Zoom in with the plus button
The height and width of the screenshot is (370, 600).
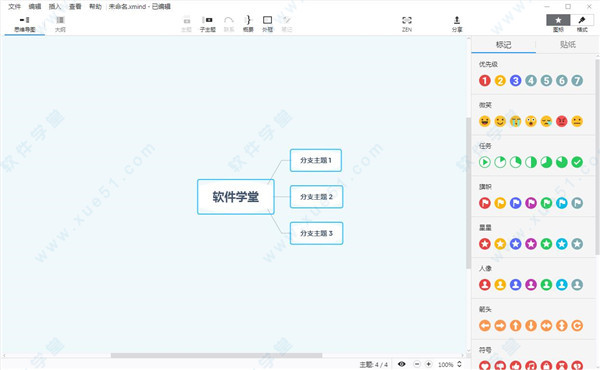(429, 364)
